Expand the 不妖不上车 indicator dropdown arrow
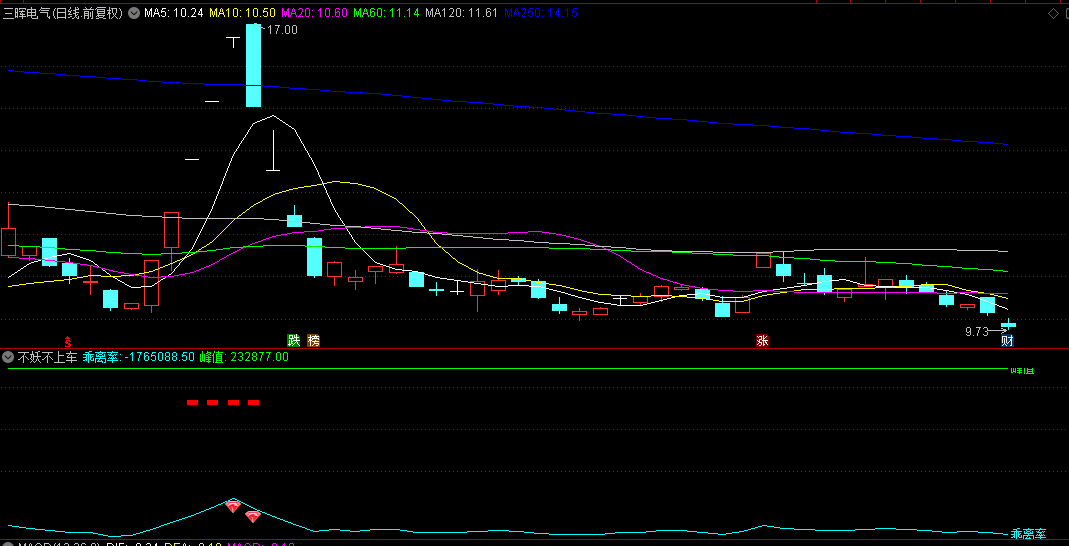Image resolution: width=1069 pixels, height=546 pixels. (8, 357)
